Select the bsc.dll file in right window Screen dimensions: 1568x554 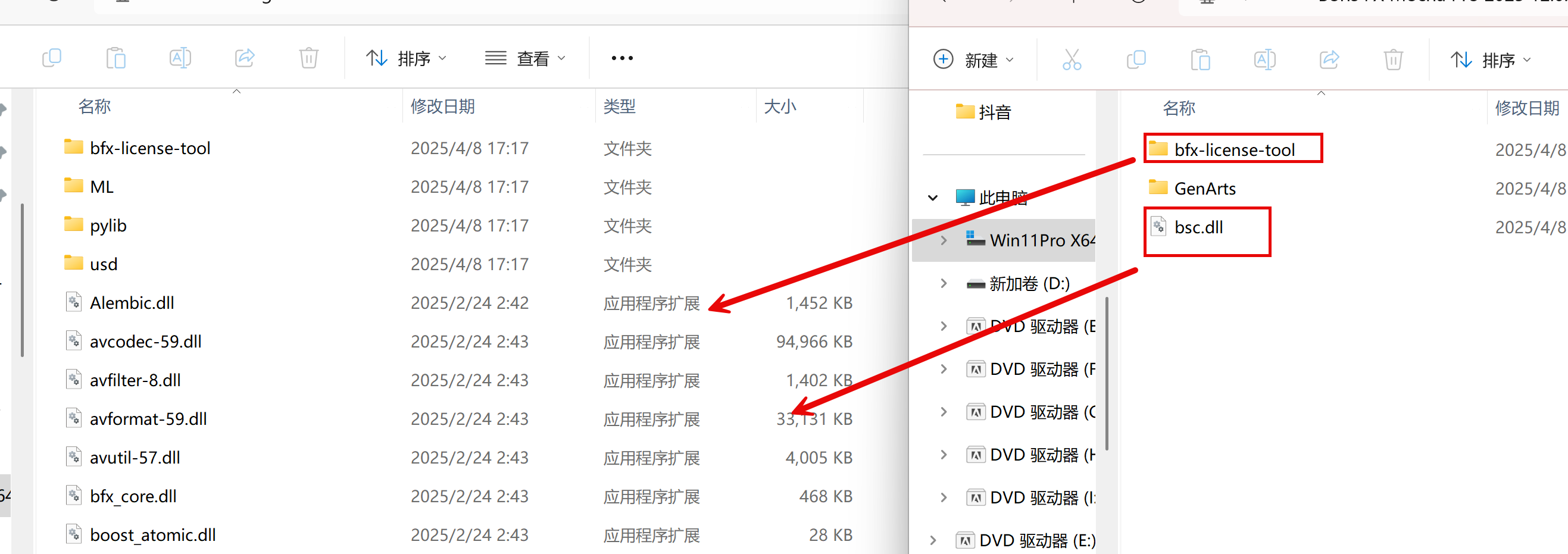click(1198, 228)
